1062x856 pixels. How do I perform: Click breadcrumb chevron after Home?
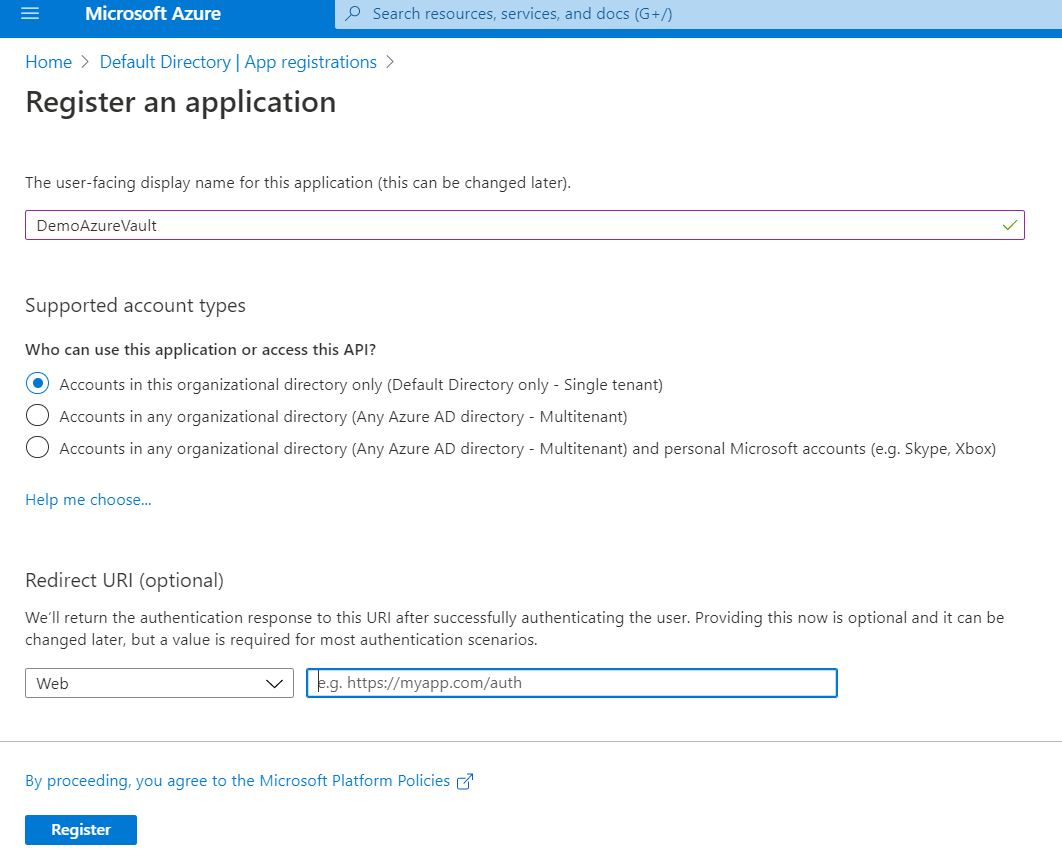(x=85, y=62)
